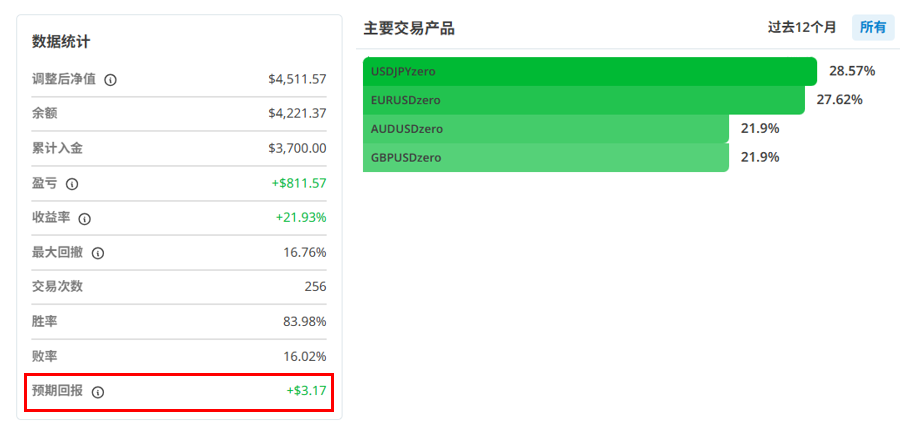Select the 余额 row label
The height and width of the screenshot is (429, 916).
(45, 113)
